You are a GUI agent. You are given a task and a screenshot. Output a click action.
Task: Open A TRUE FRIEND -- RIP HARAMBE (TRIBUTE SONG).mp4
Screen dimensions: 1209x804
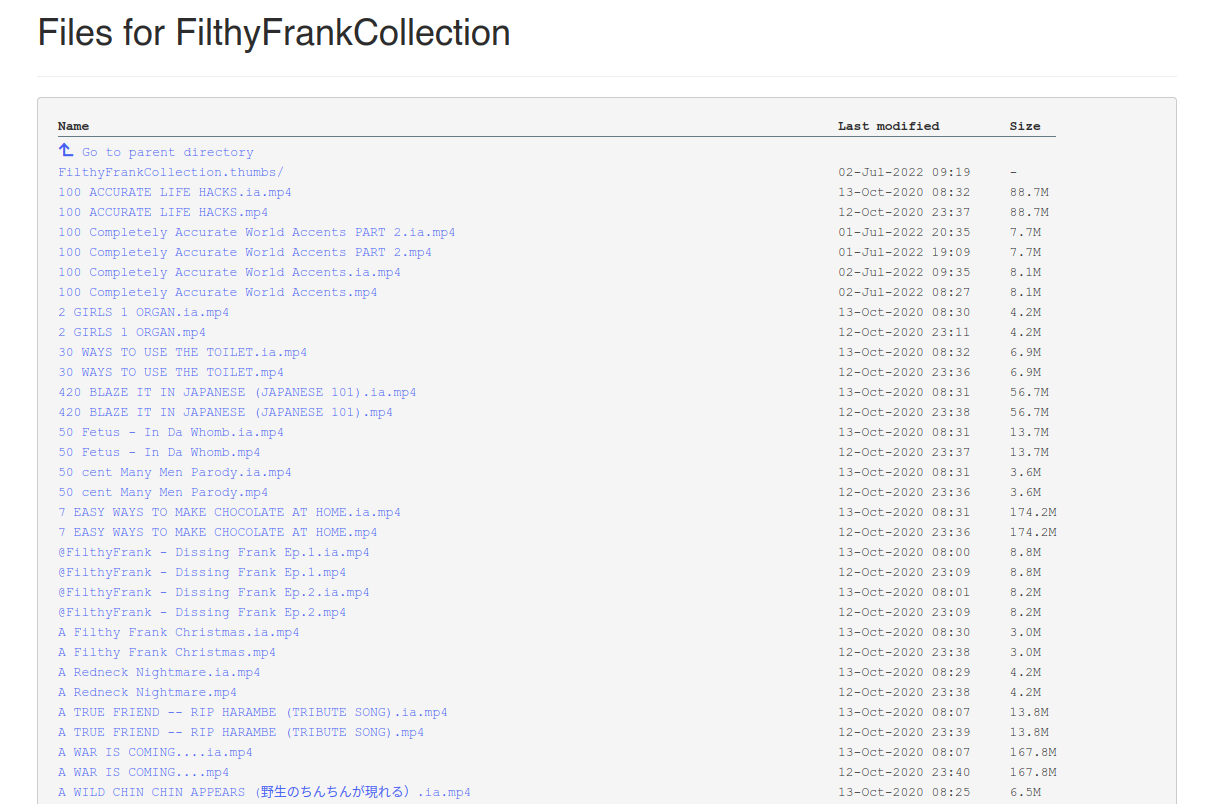(241, 732)
